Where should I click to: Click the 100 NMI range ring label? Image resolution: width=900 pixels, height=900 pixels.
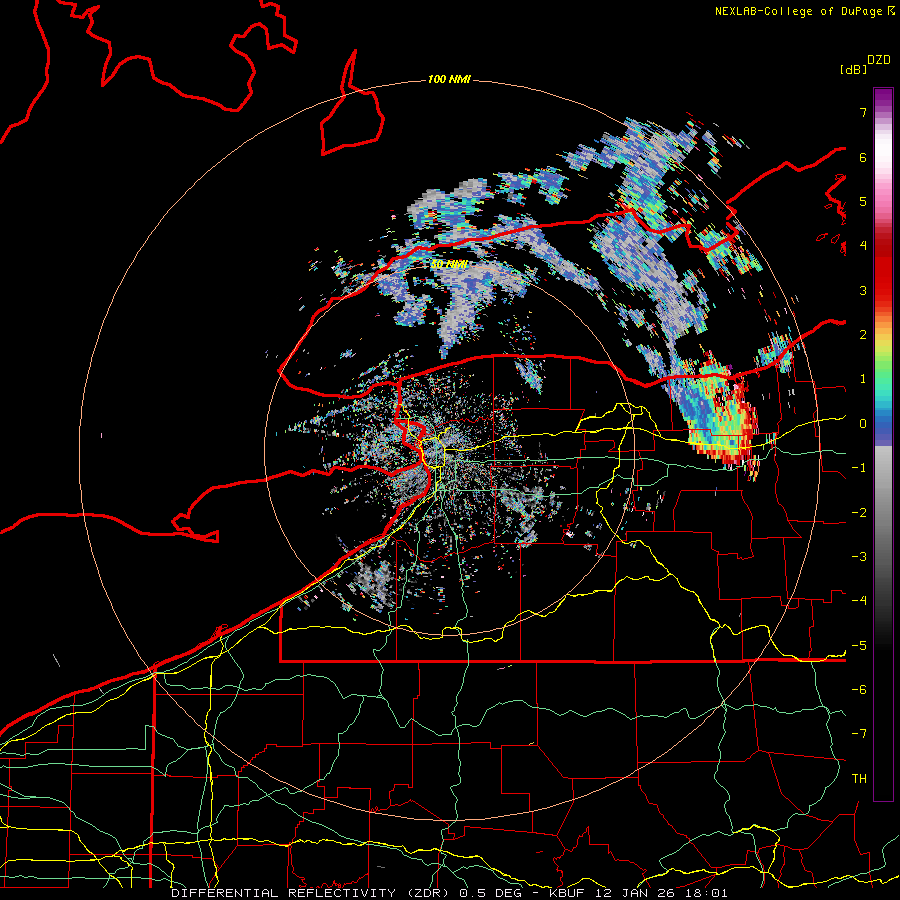[449, 79]
